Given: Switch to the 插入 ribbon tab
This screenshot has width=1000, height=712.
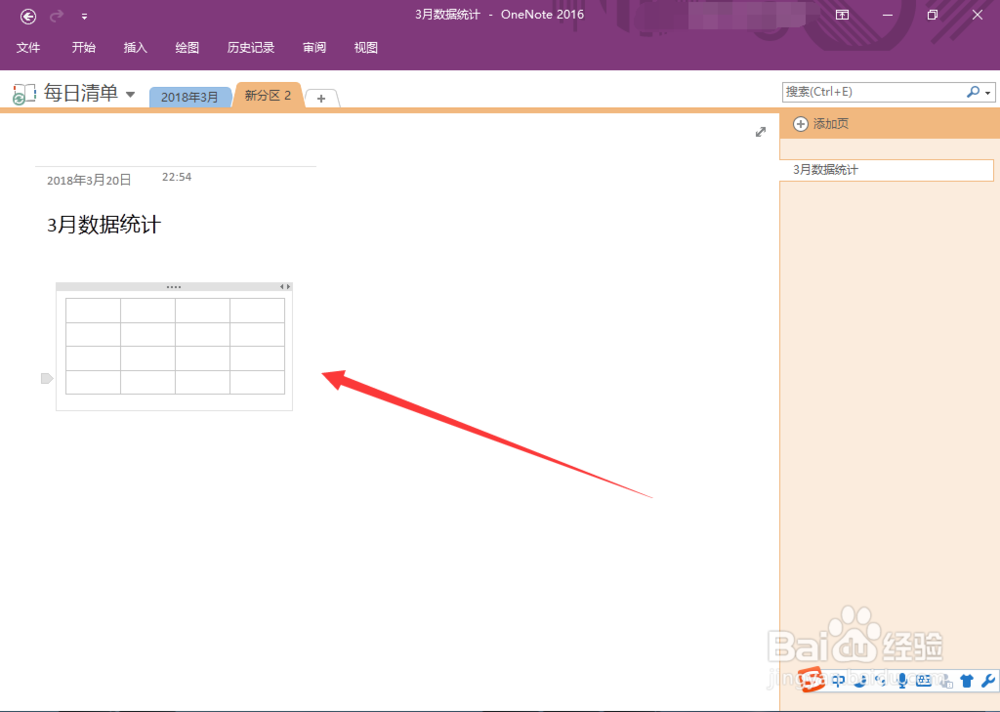Looking at the screenshot, I should [135, 47].
